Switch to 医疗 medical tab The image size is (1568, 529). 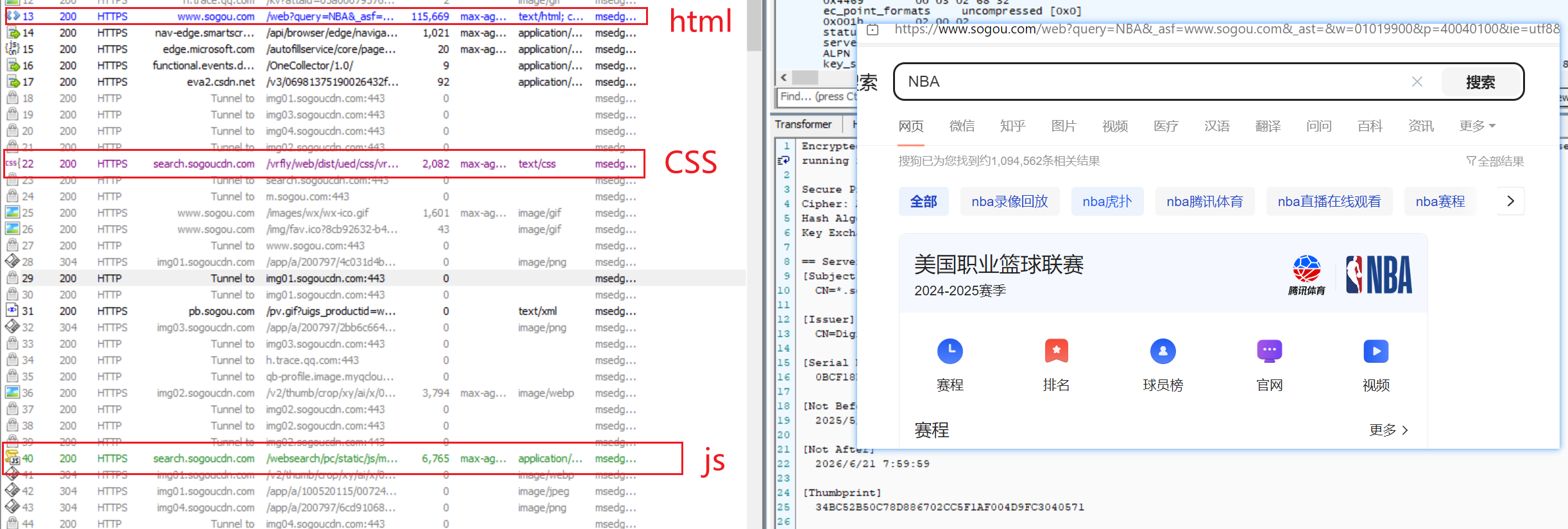coord(1166,126)
